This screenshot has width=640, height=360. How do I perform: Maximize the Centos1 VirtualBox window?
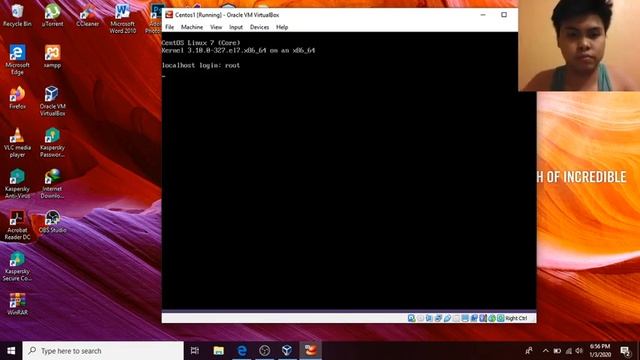pos(504,15)
